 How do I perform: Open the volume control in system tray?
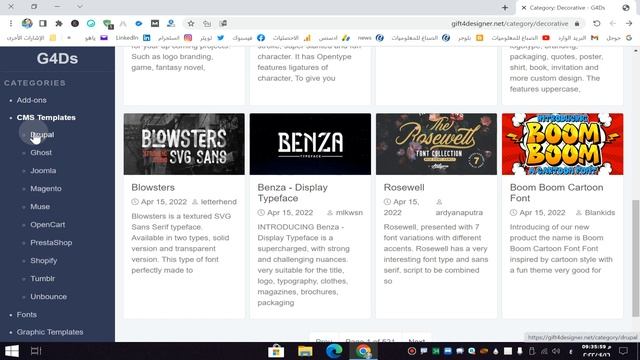(x=556, y=351)
